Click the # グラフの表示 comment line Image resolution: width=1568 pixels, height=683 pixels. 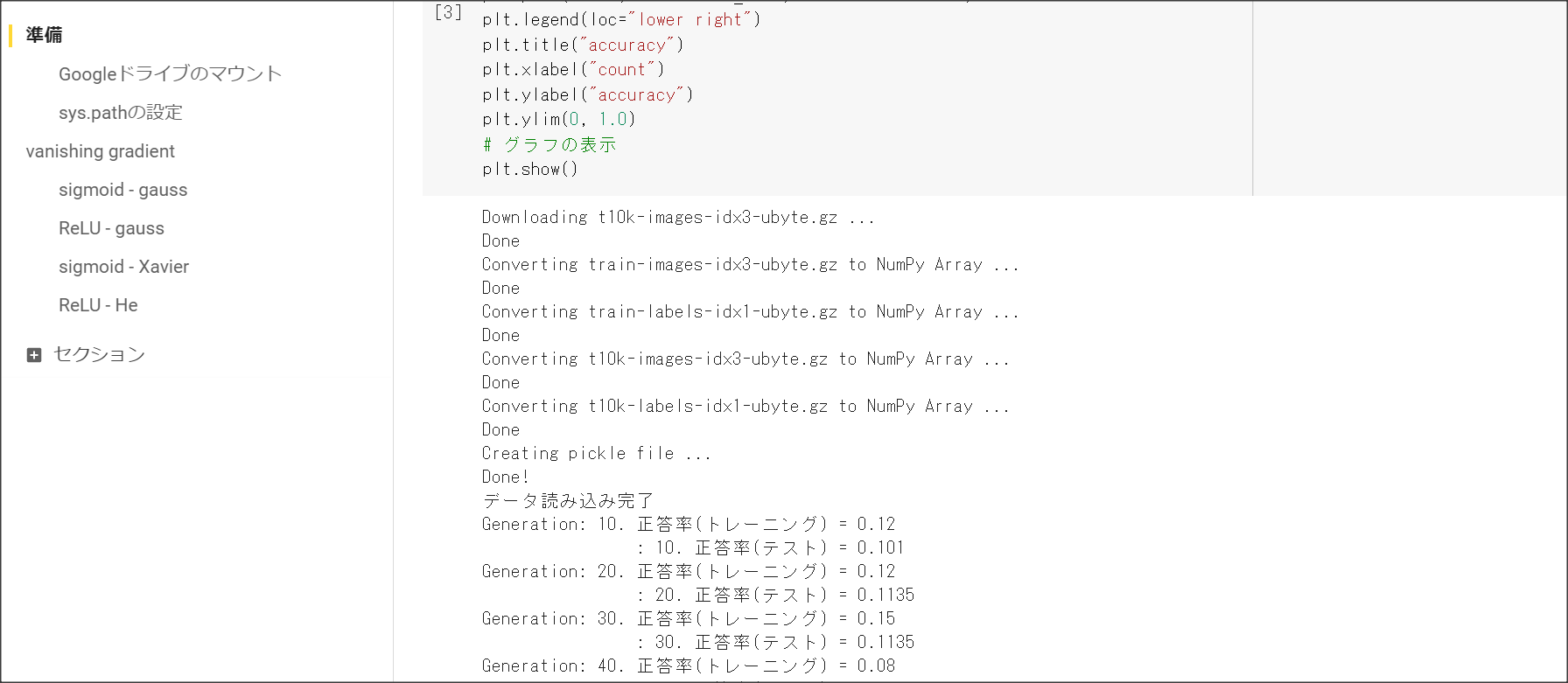click(x=549, y=145)
